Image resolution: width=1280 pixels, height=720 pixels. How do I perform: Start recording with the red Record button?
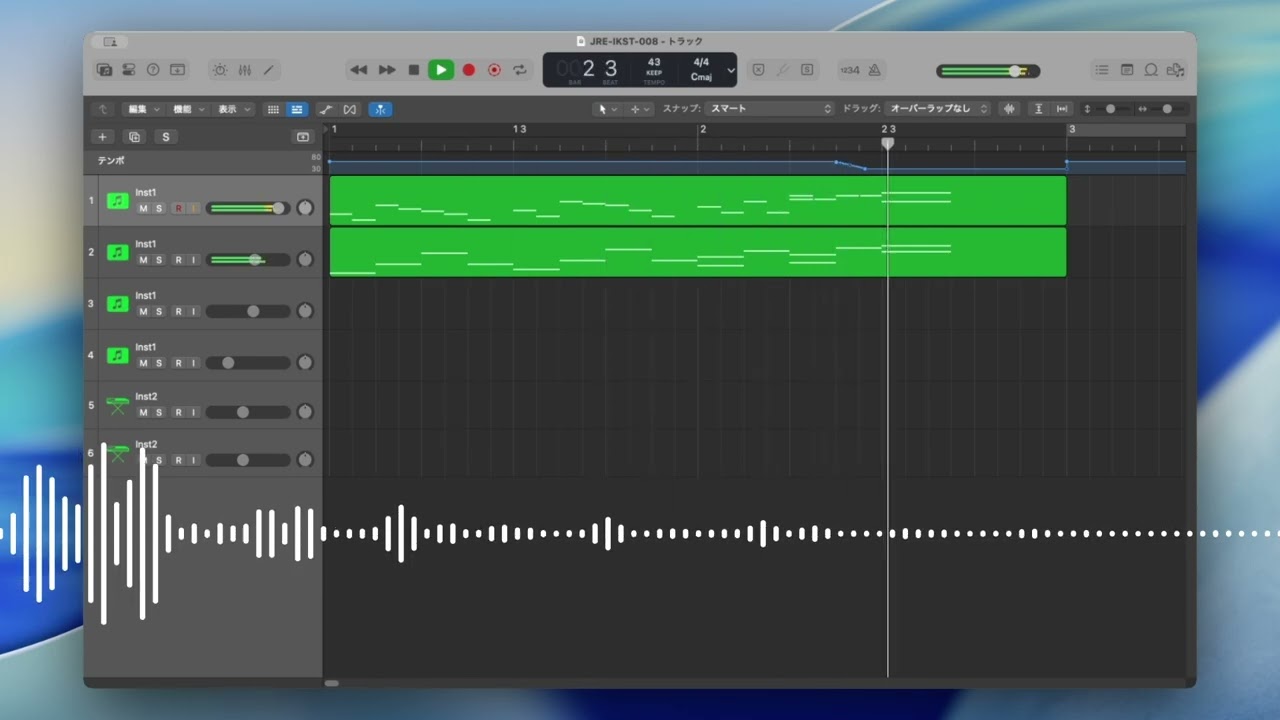pyautogui.click(x=468, y=70)
